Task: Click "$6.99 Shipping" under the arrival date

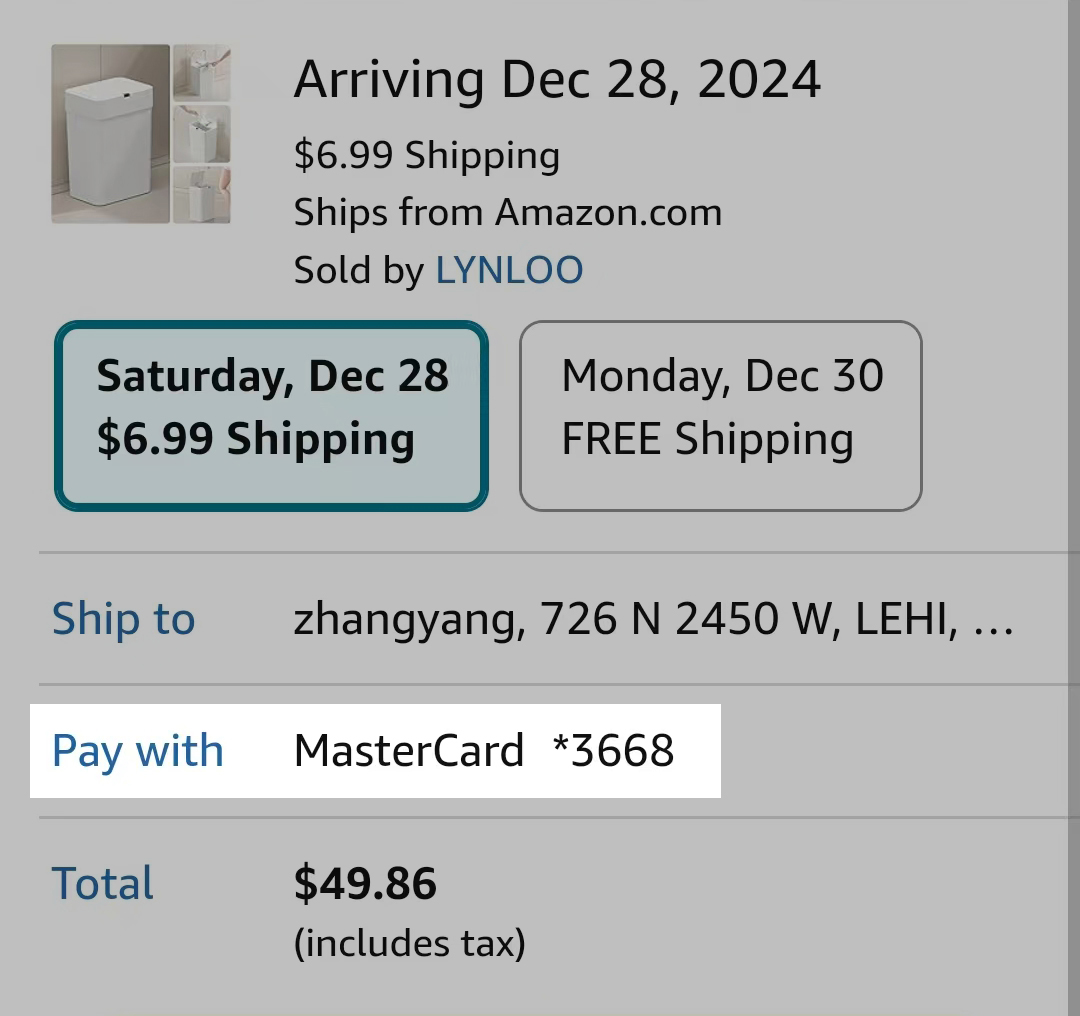Action: point(426,155)
